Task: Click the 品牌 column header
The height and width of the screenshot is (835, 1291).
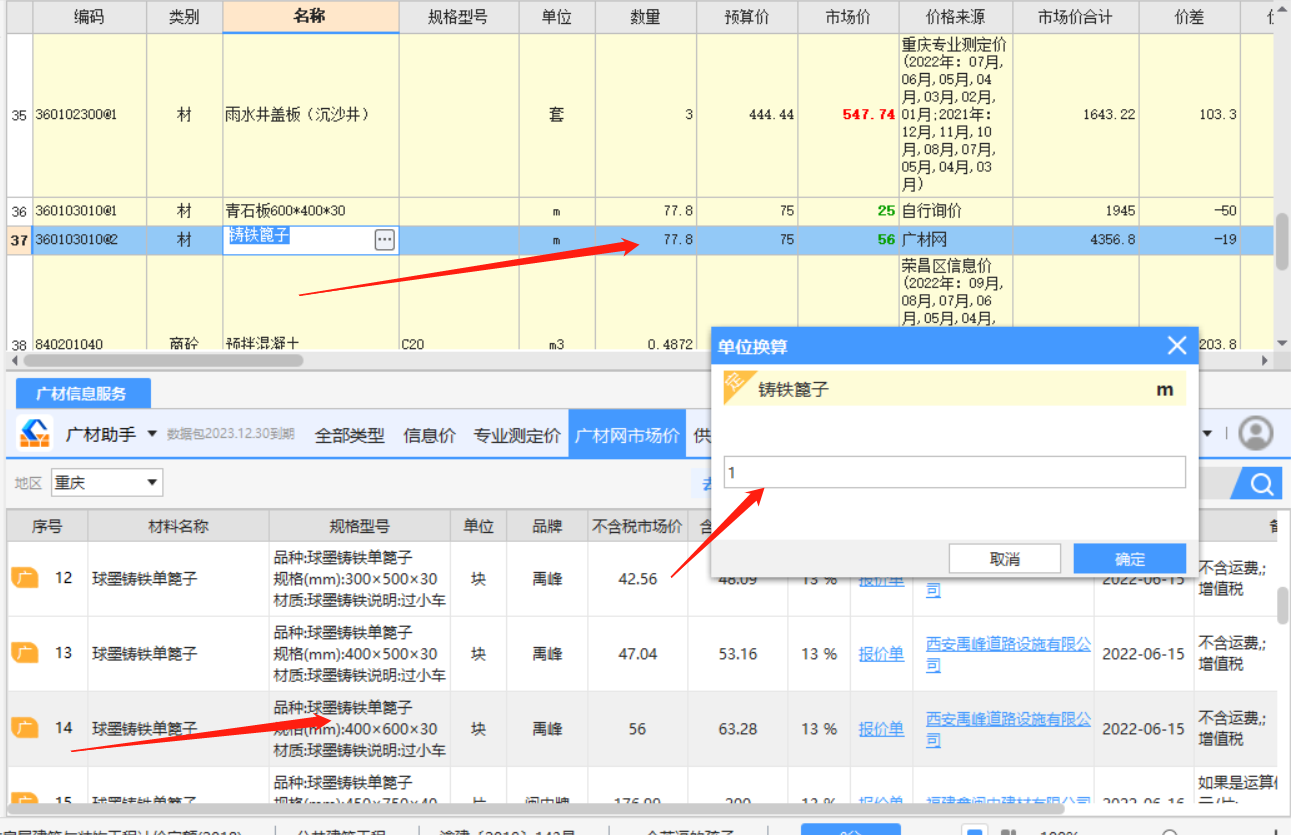Action: 546,526
